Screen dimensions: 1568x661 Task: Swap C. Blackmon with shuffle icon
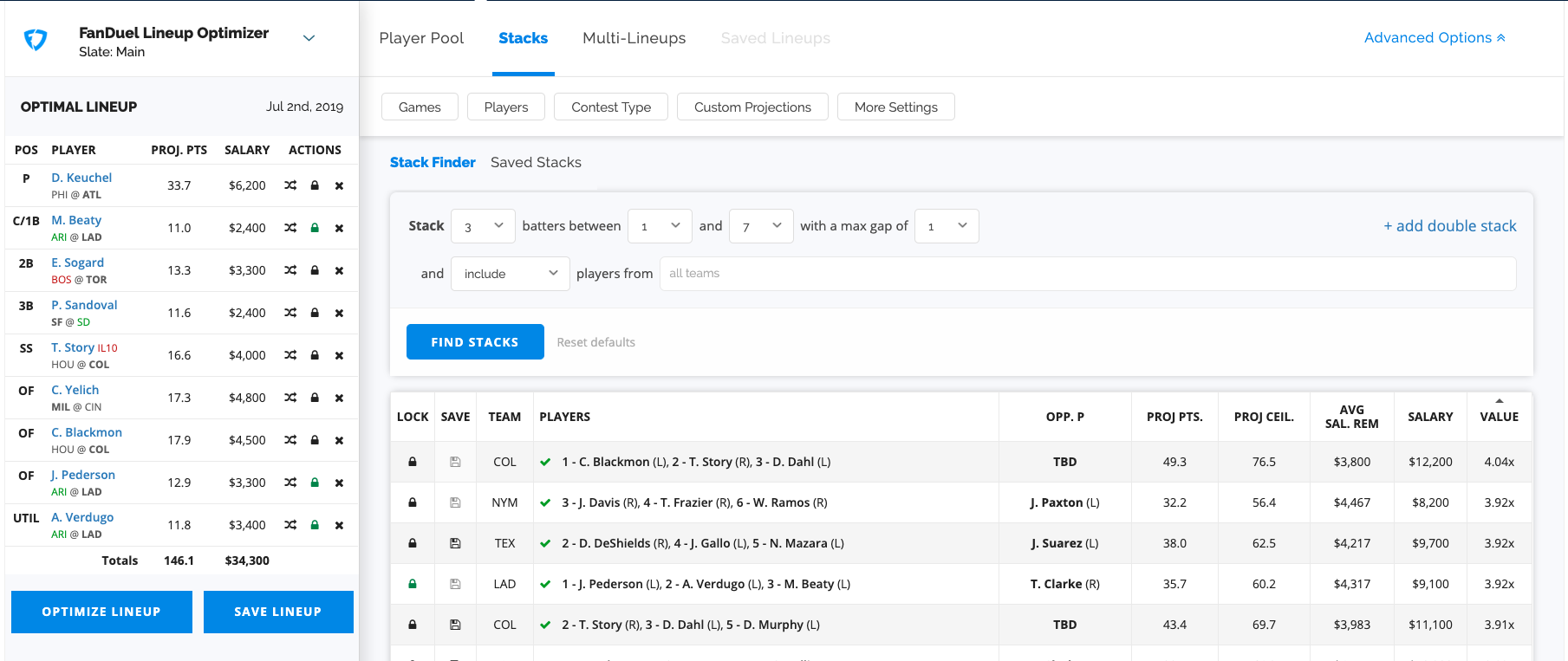[290, 440]
